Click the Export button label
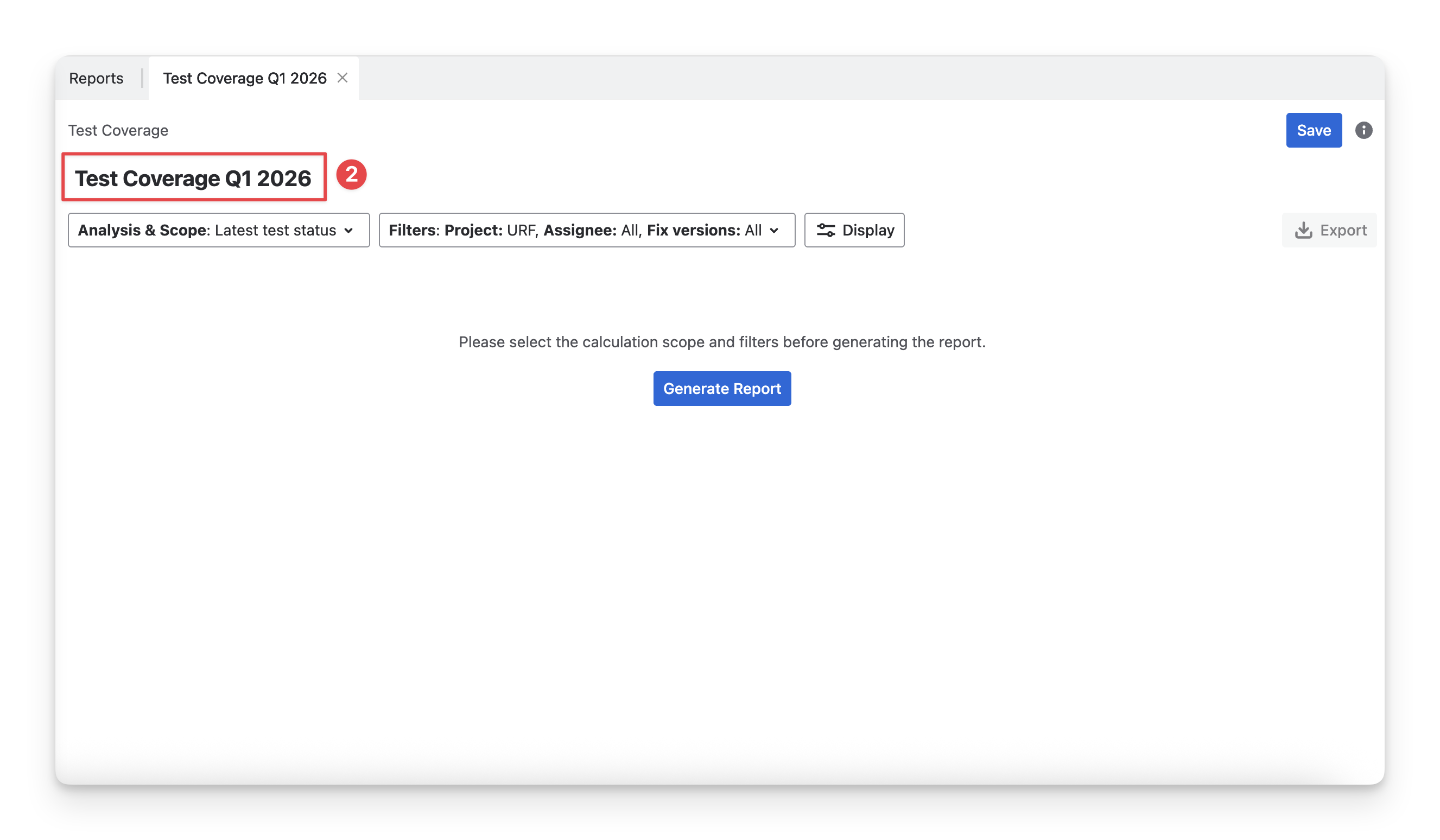This screenshot has height=840, width=1440. (1343, 230)
